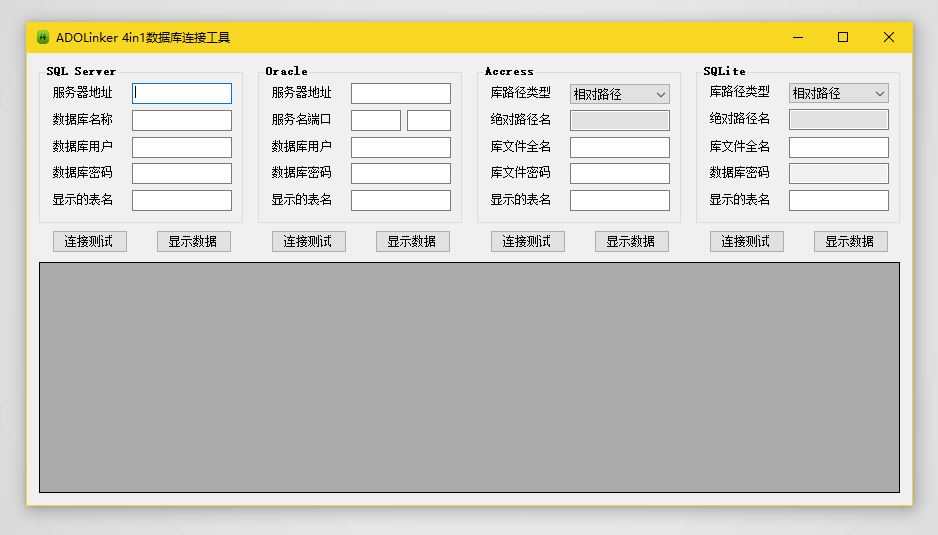Screen dimensions: 938x535
Task: Test the Oracle connection with 连接测试
Action: [x=309, y=242]
